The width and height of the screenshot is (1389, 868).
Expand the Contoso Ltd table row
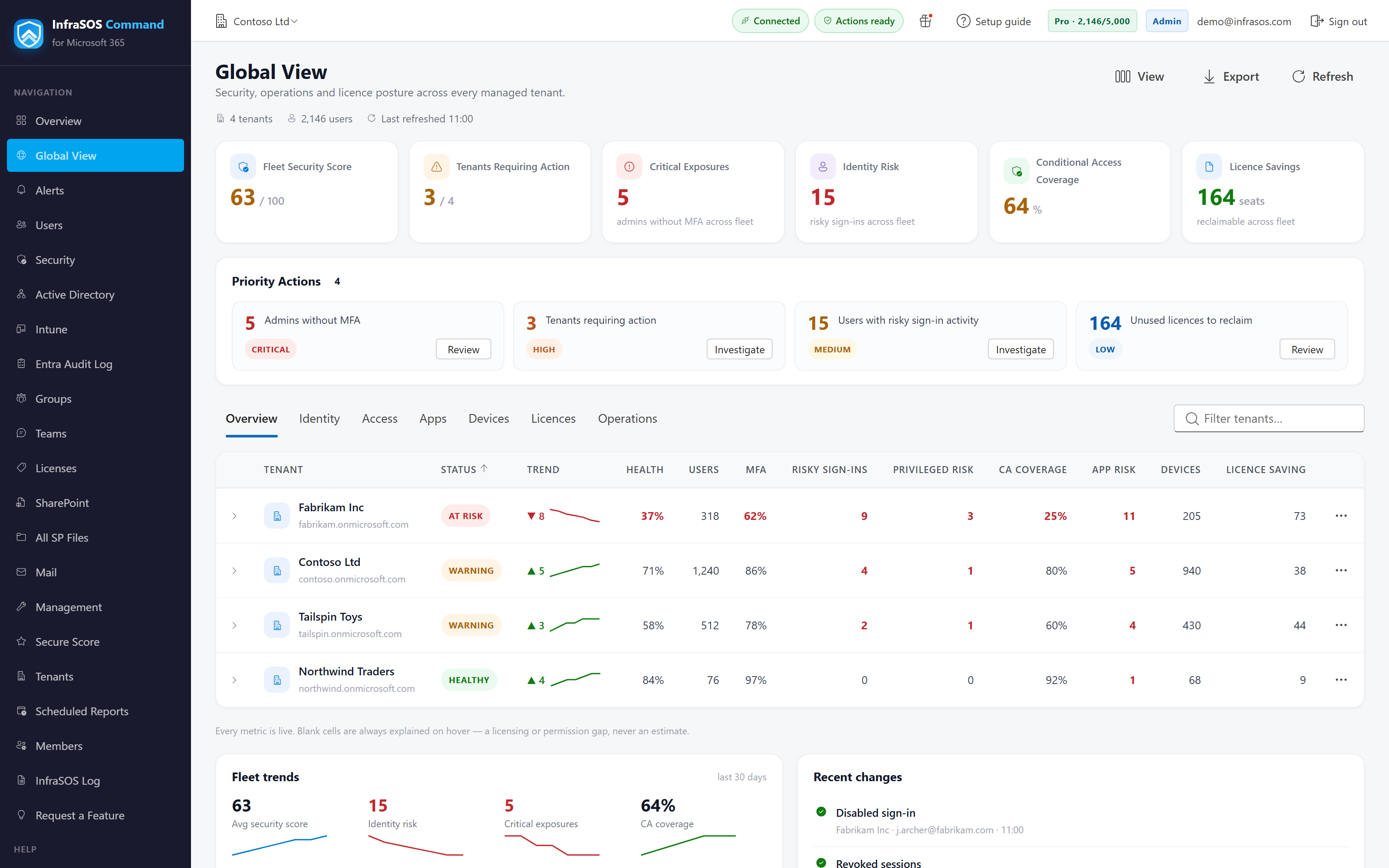tap(234, 571)
